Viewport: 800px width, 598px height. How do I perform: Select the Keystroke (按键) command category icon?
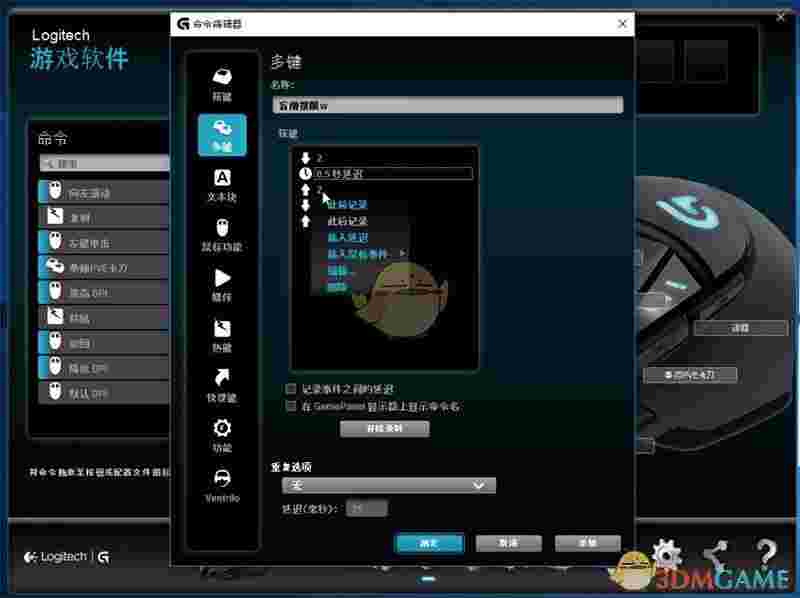coord(222,84)
